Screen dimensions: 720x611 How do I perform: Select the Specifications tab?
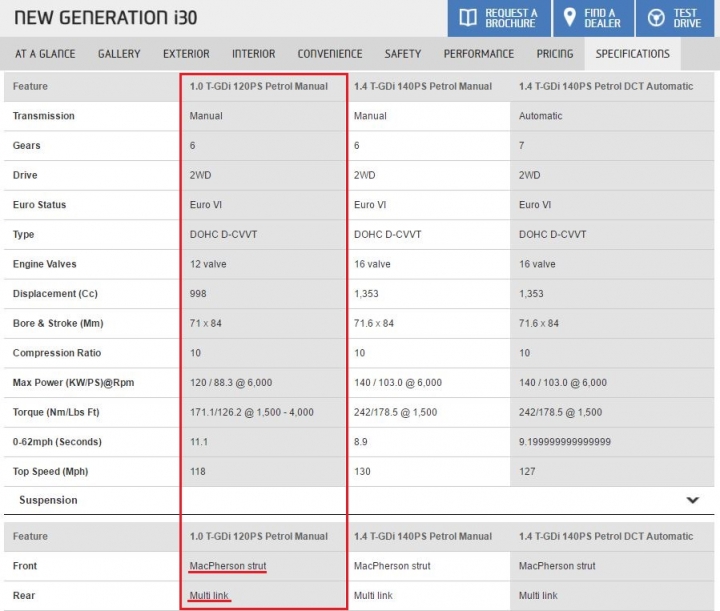click(632, 54)
